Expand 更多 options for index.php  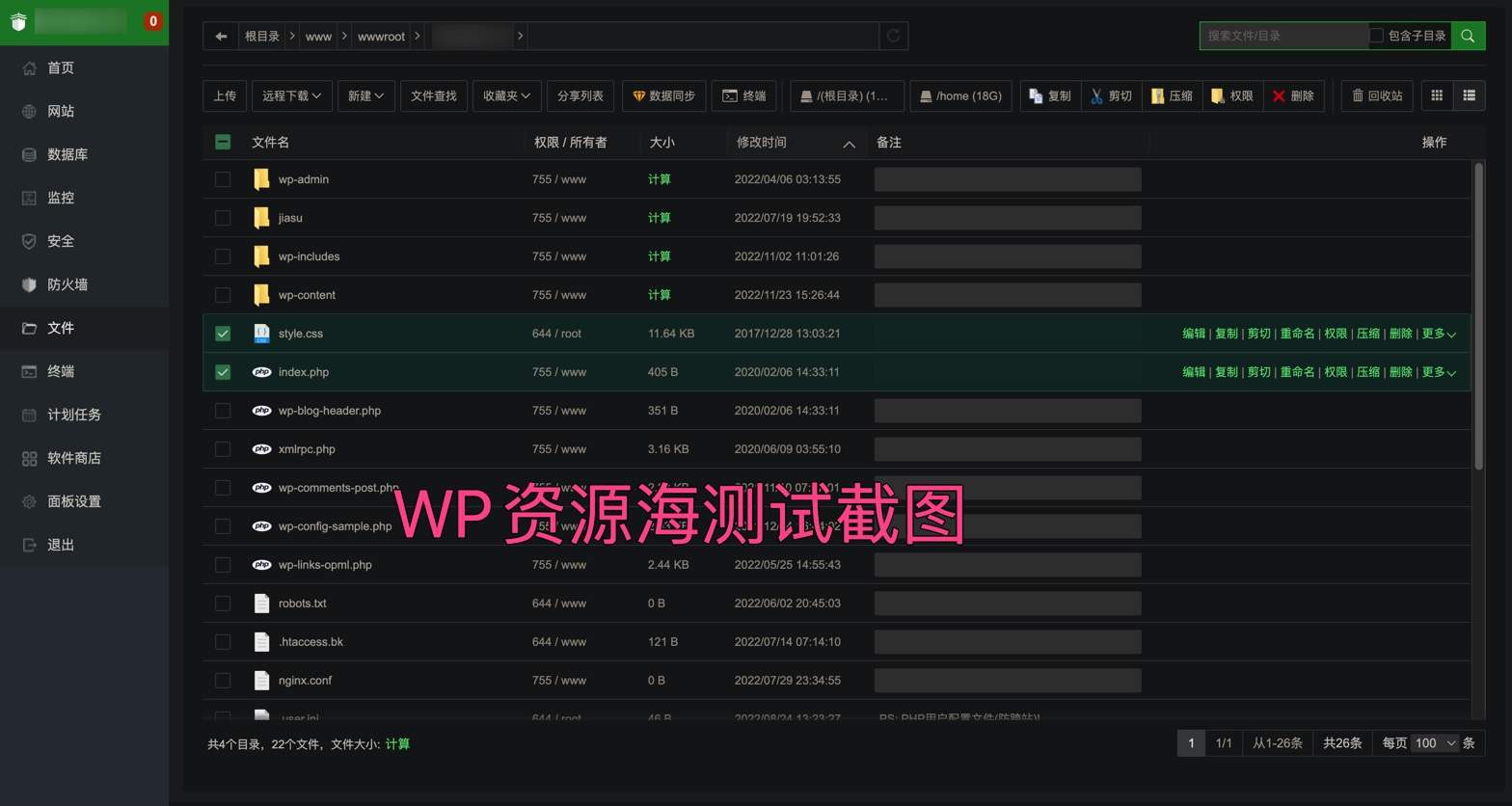(1439, 372)
